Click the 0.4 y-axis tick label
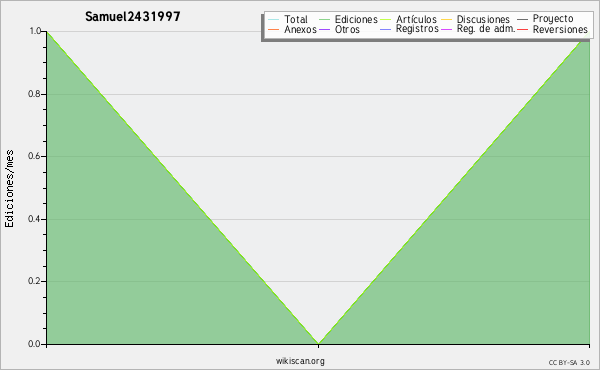 click(35, 219)
